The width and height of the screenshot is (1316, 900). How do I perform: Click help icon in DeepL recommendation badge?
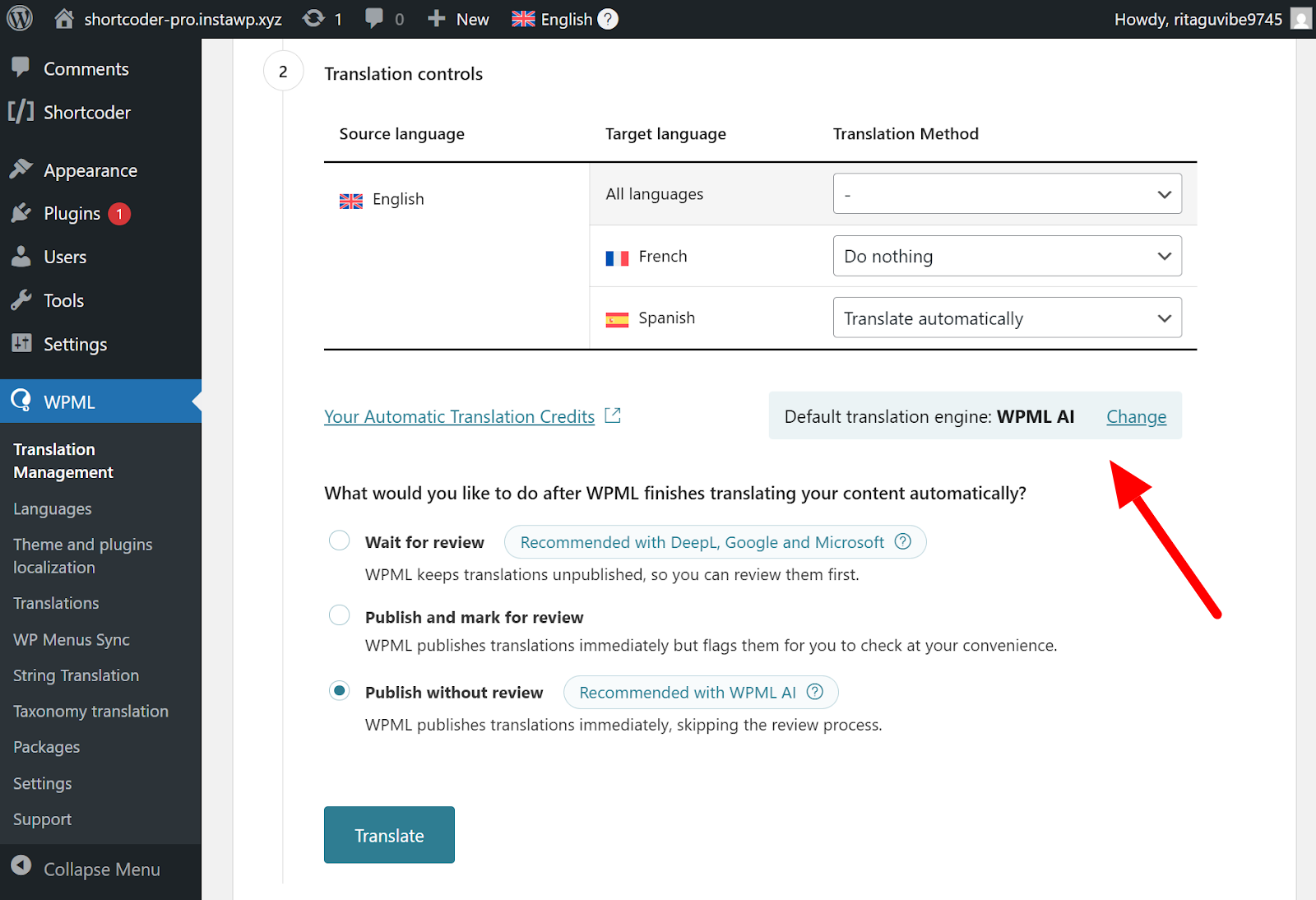click(x=903, y=541)
